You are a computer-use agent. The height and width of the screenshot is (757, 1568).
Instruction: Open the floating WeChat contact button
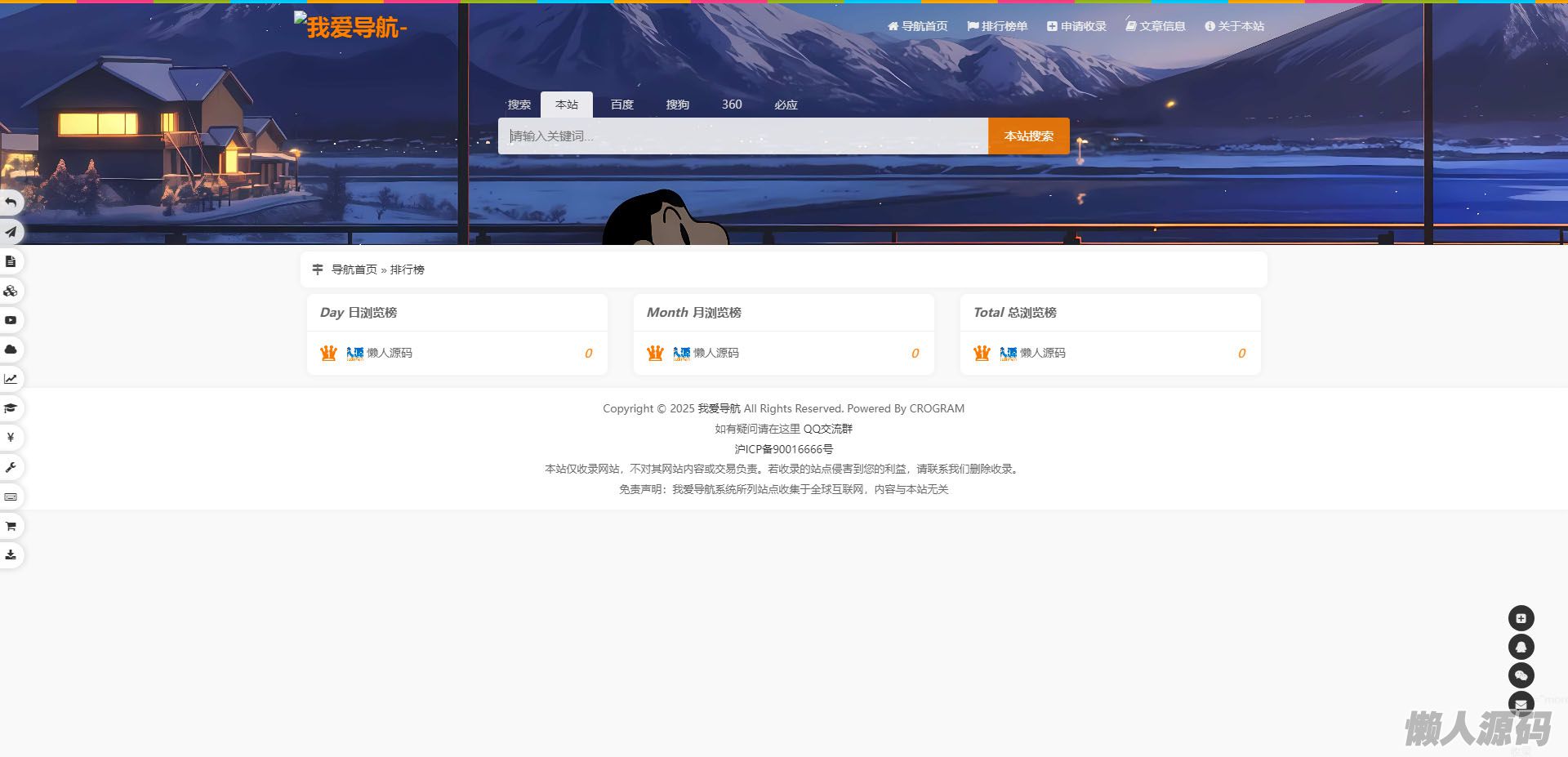coord(1521,675)
